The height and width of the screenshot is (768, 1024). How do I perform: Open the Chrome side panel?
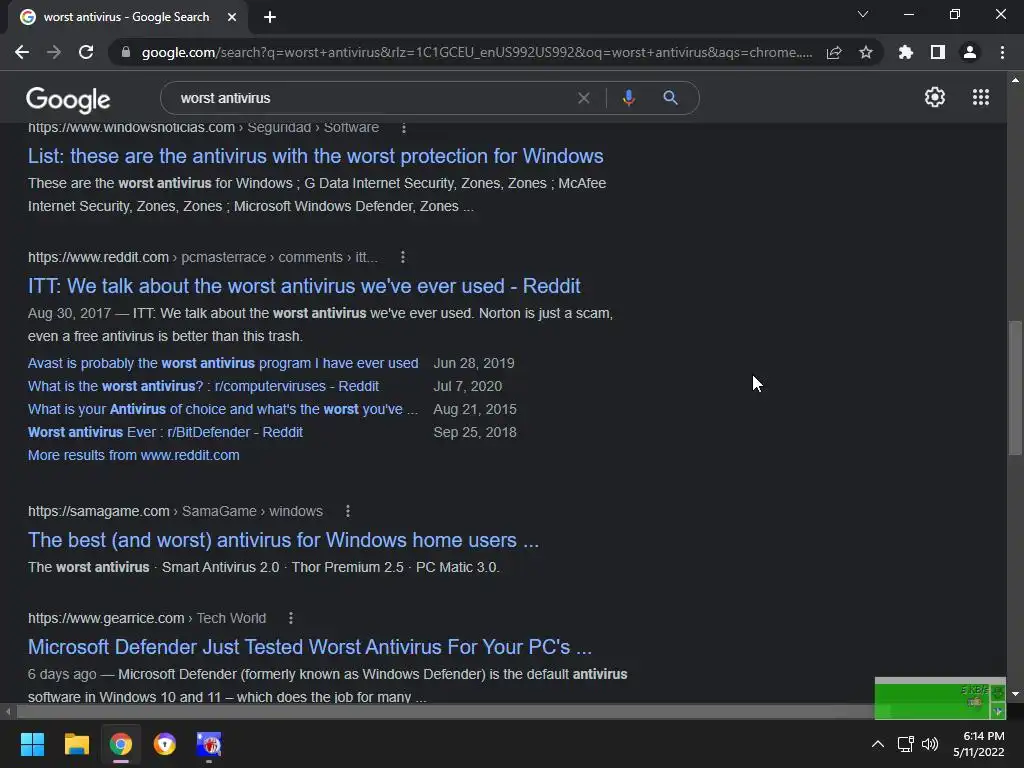click(938, 52)
